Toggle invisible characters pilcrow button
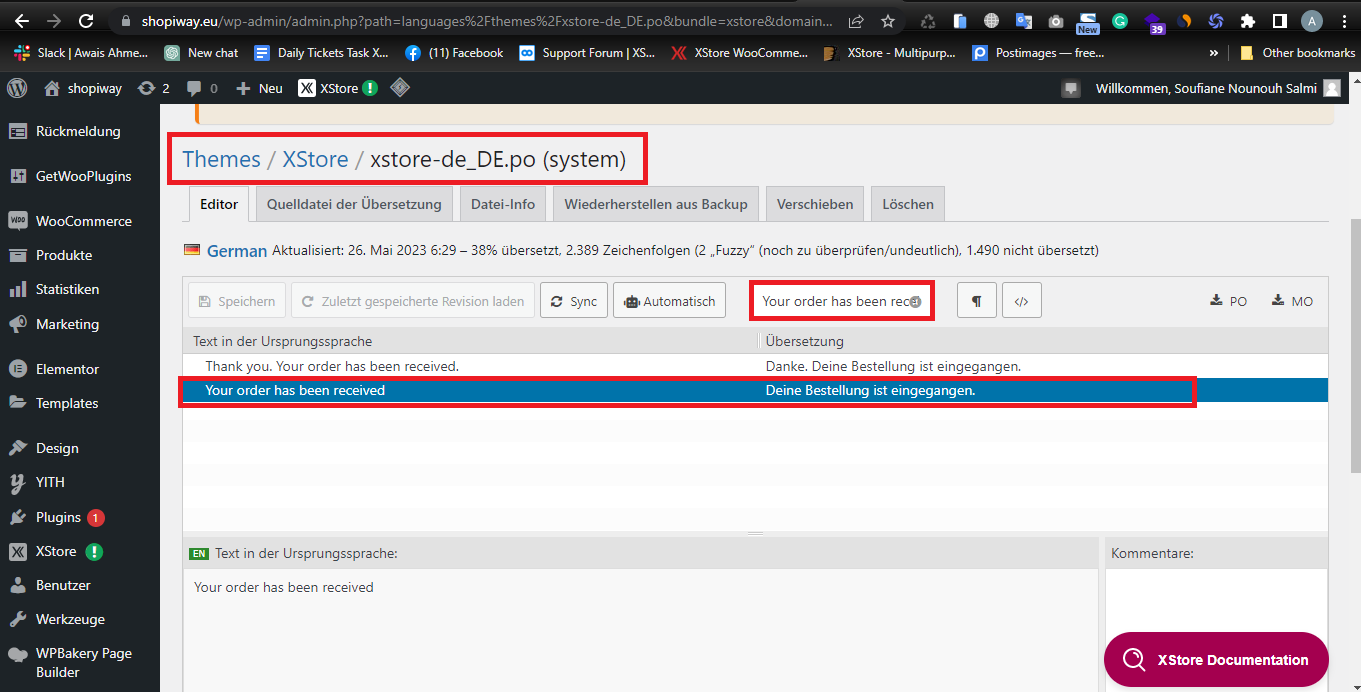 pos(976,301)
